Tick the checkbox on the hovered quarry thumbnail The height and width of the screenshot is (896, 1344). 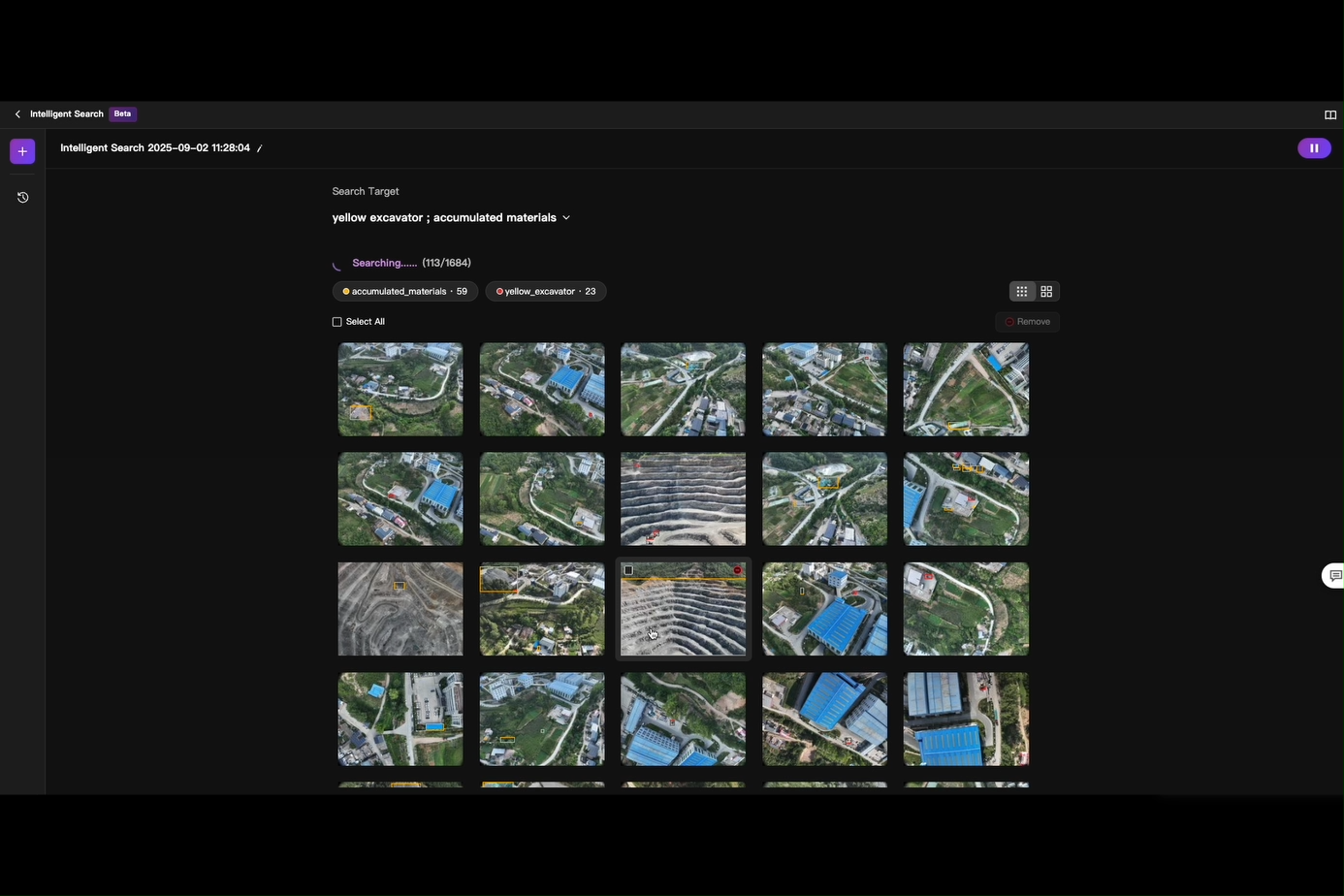(628, 570)
